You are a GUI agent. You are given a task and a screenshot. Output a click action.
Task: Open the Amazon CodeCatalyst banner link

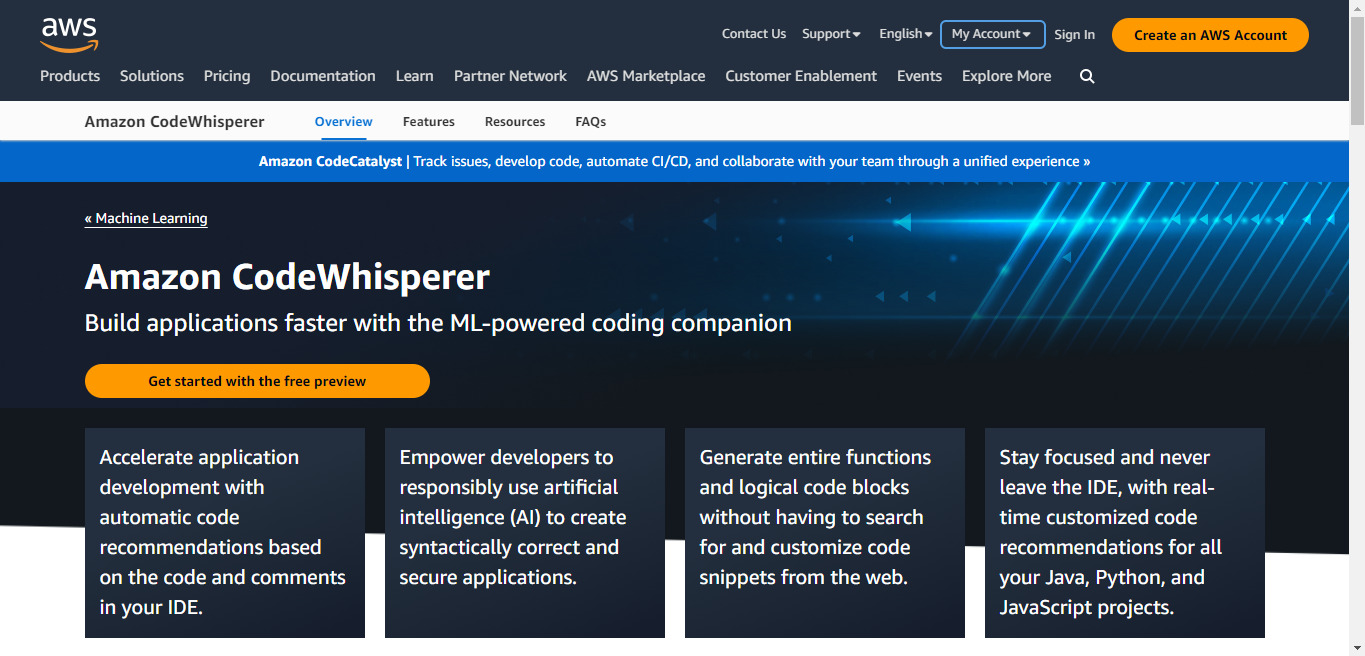[x=675, y=161]
